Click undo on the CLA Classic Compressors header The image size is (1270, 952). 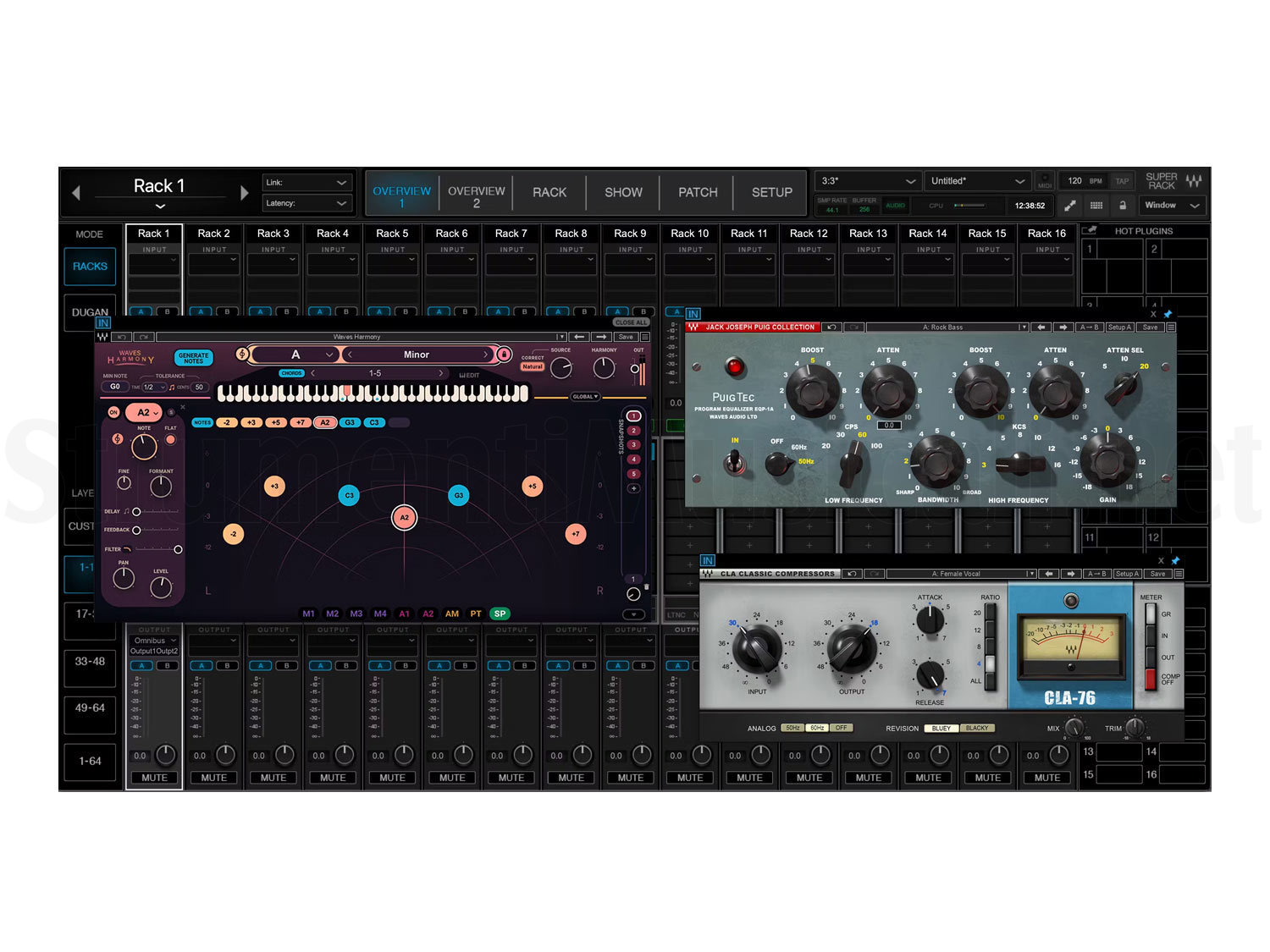(852, 574)
